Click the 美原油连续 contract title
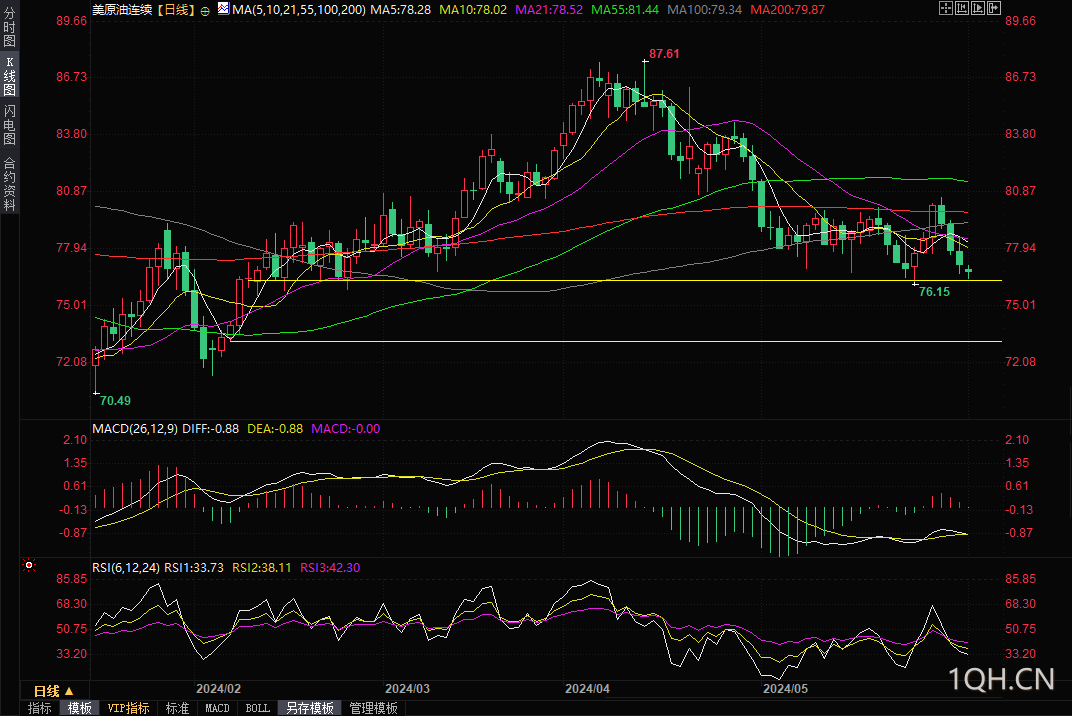The image size is (1072, 716). [x=122, y=10]
